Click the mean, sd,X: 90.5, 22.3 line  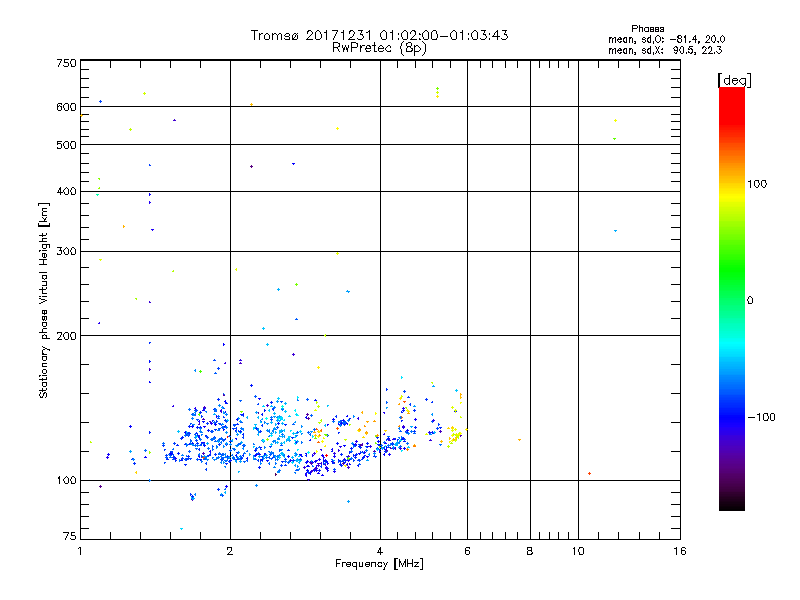665,51
